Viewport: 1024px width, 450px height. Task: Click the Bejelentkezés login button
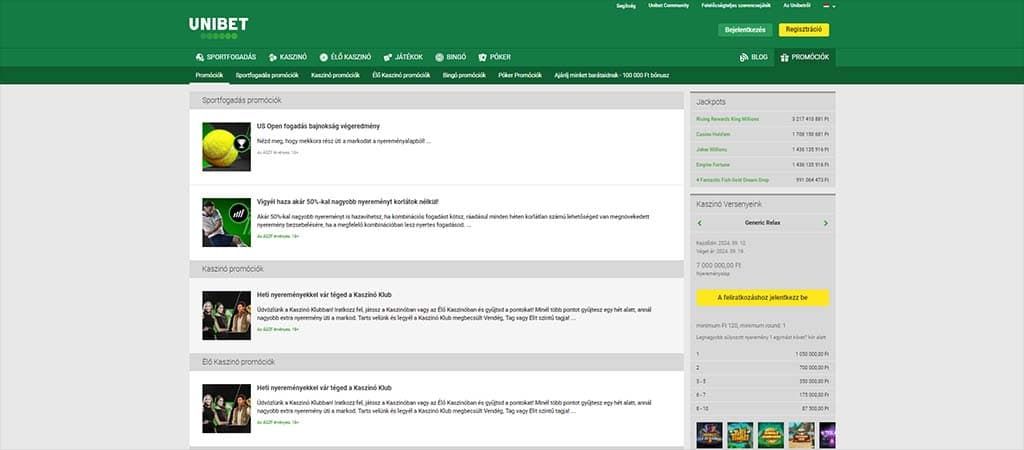(745, 30)
